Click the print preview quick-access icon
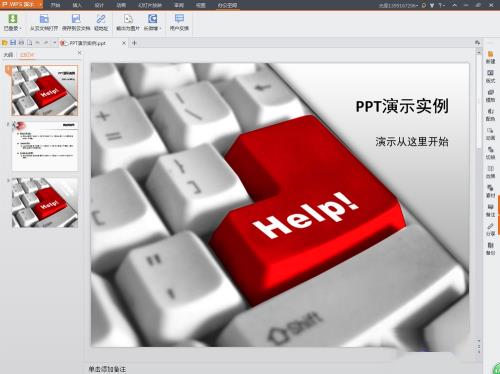The image size is (500, 374). click(30, 43)
